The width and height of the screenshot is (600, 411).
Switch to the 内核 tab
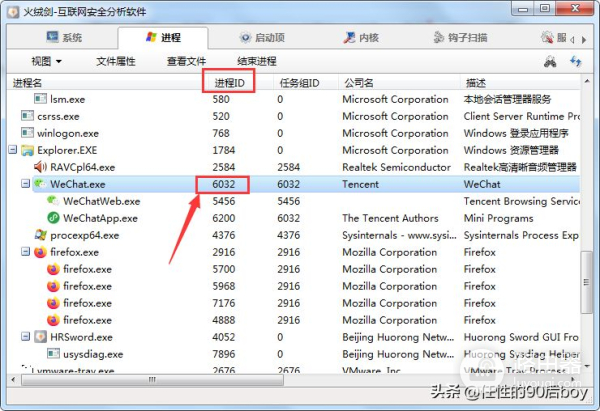pyautogui.click(x=361, y=38)
